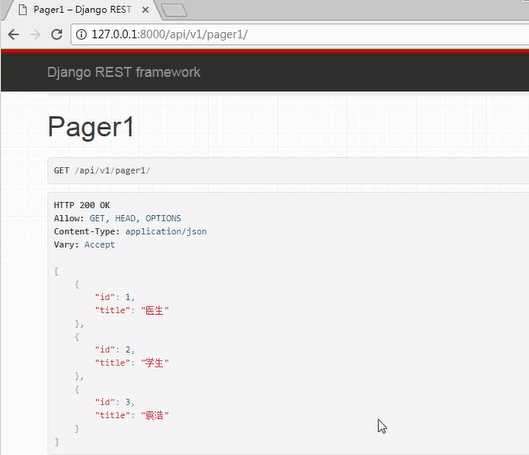Click the title value of id 1
This screenshot has height=455, width=529.
click(155, 310)
